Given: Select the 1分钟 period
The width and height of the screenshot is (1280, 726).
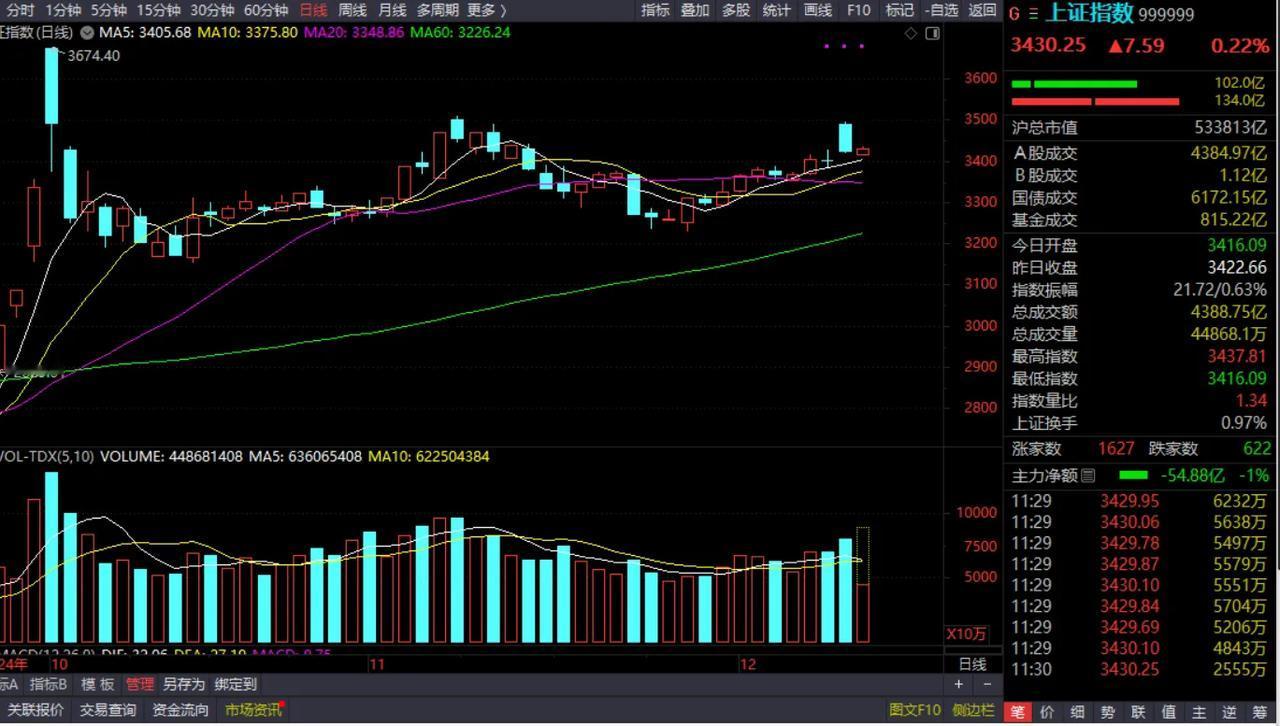Looking at the screenshot, I should coord(62,10).
